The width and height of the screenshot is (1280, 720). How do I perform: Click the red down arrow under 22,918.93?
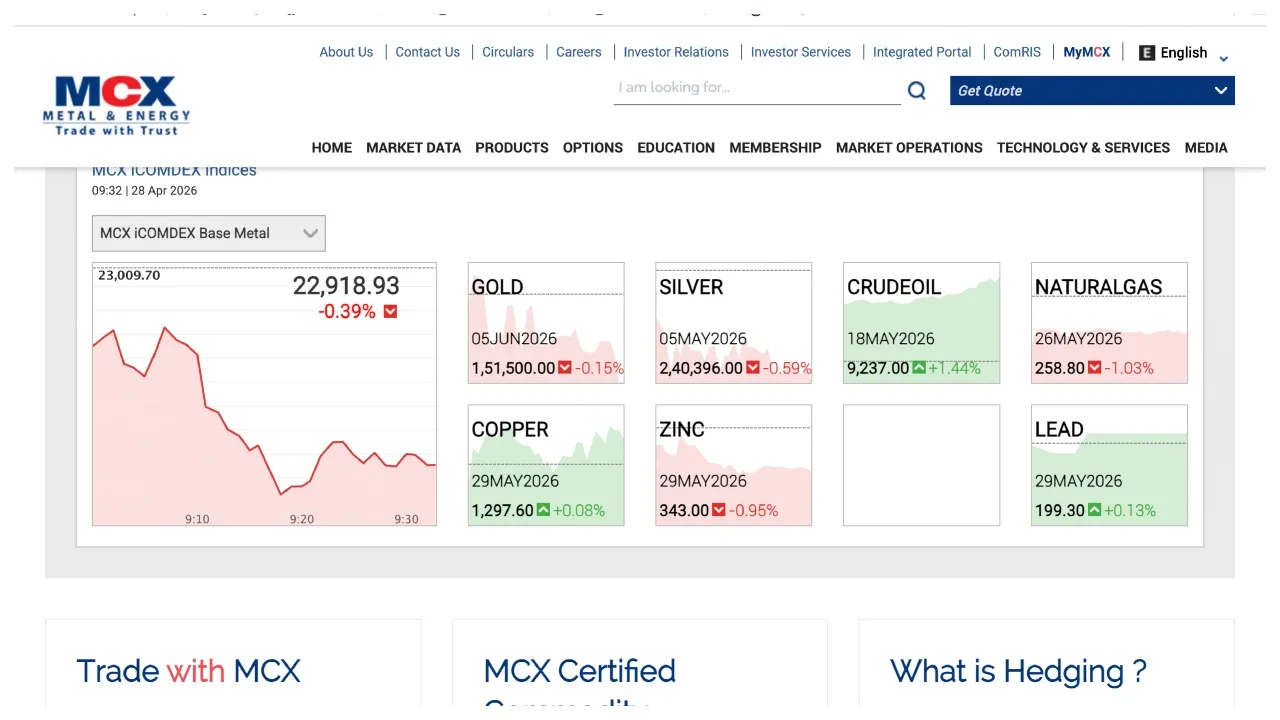[390, 312]
